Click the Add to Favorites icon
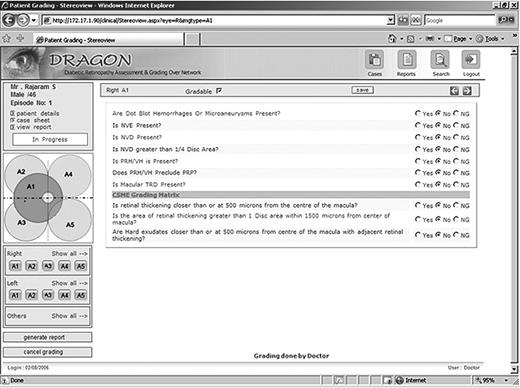Viewport: 520px width, 388px height. (x=21, y=39)
